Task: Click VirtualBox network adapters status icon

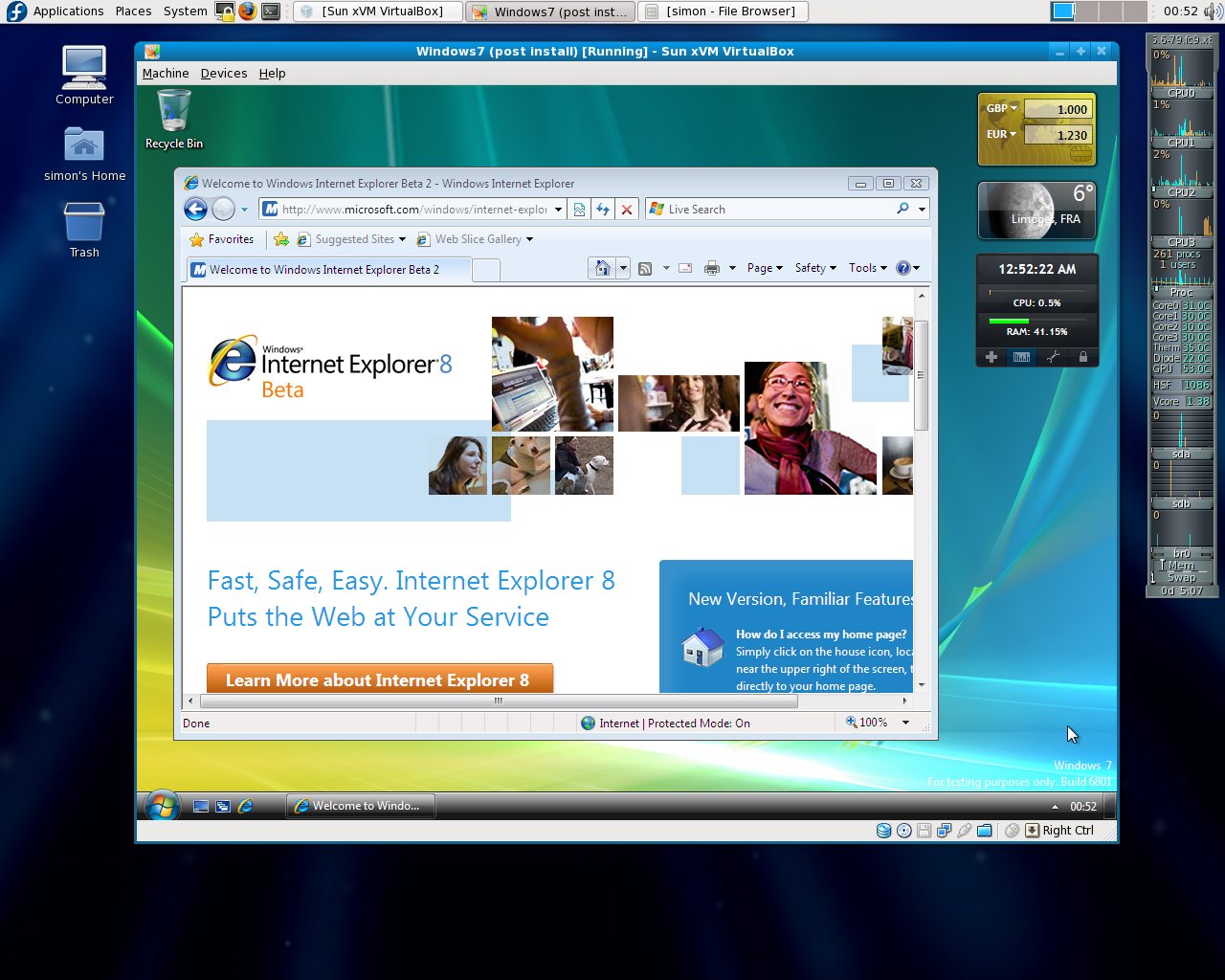Action: [x=944, y=831]
